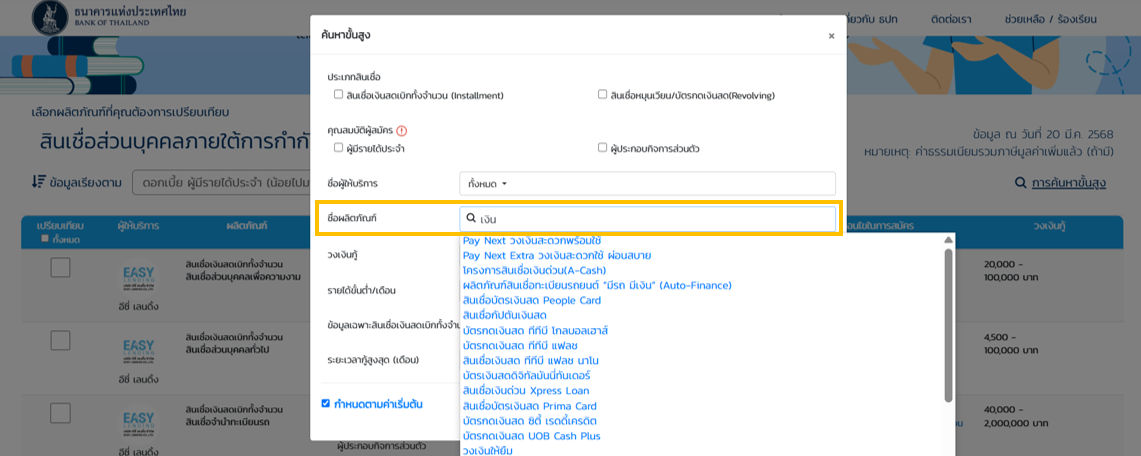The width and height of the screenshot is (1141, 456).
Task: Select บัตรกดเงินสด ทีทีบี โกลบอลเฮาส์ suggestion
Action: pyautogui.click(x=535, y=331)
